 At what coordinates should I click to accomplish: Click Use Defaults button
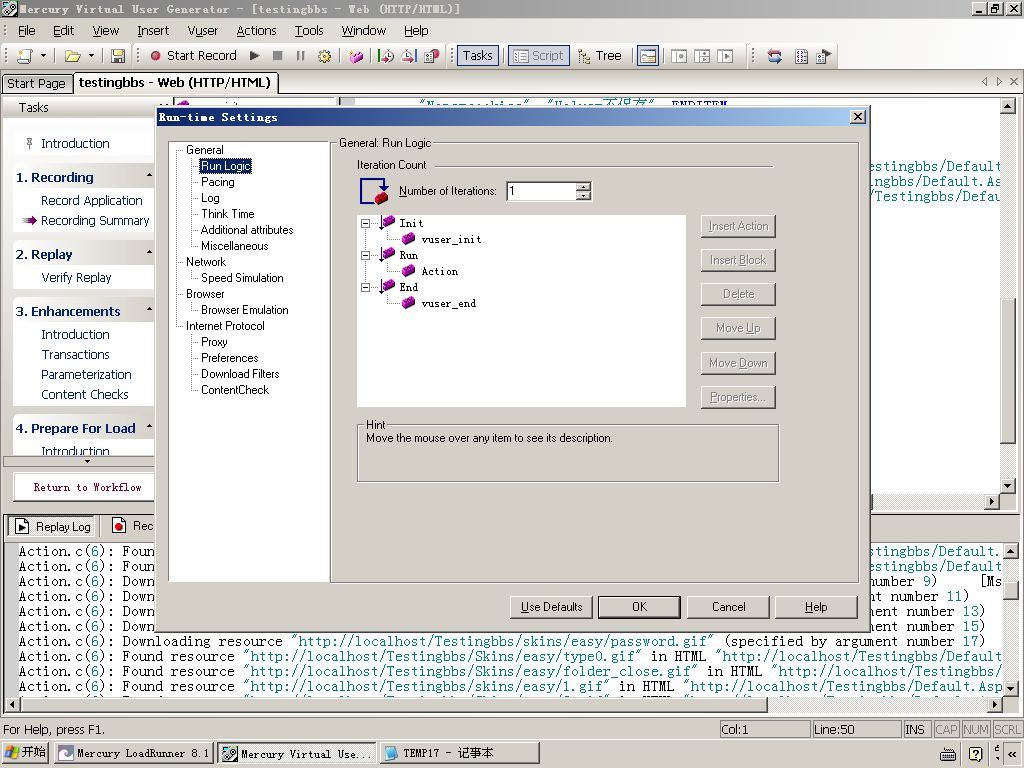551,607
